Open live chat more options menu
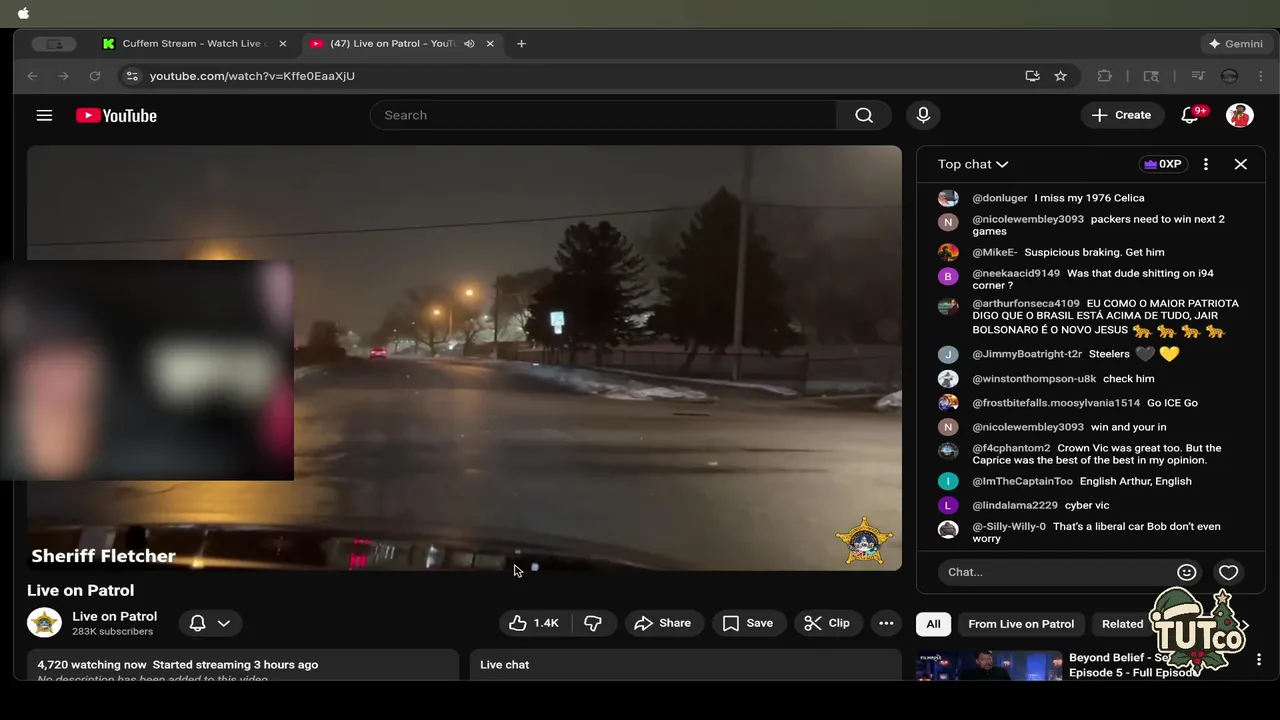This screenshot has width=1280, height=720. point(1206,164)
